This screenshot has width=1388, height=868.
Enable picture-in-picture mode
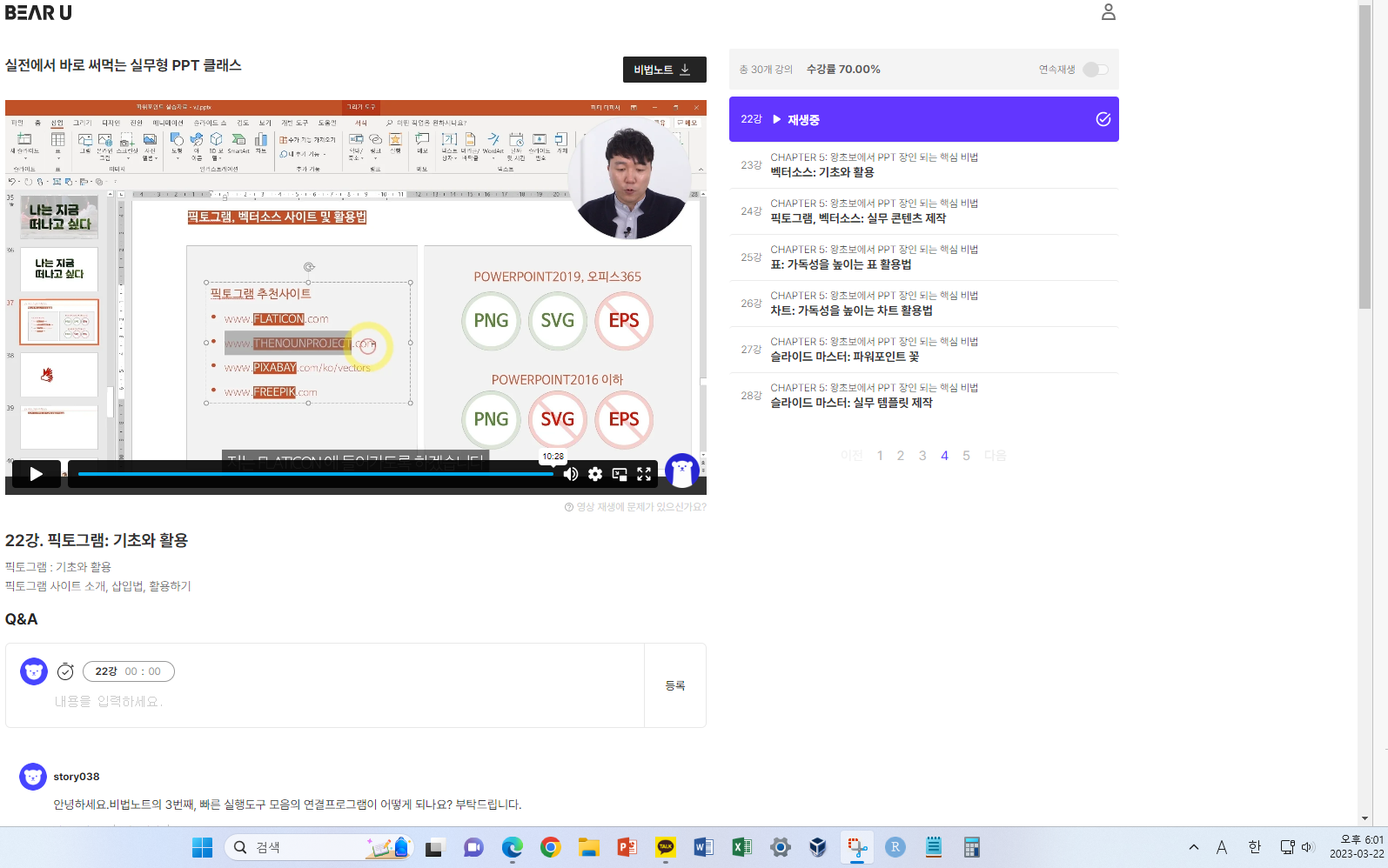click(620, 474)
